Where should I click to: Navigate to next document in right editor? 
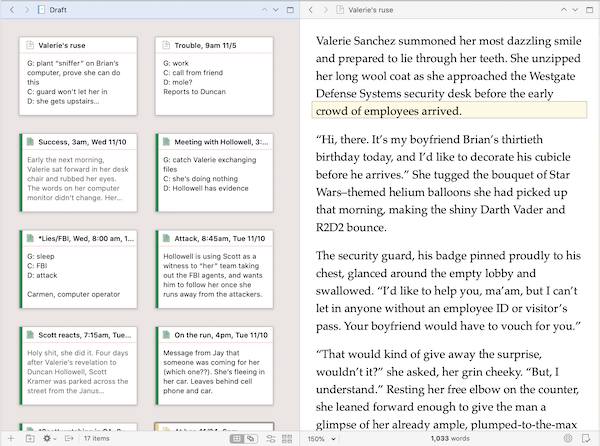coord(575,10)
